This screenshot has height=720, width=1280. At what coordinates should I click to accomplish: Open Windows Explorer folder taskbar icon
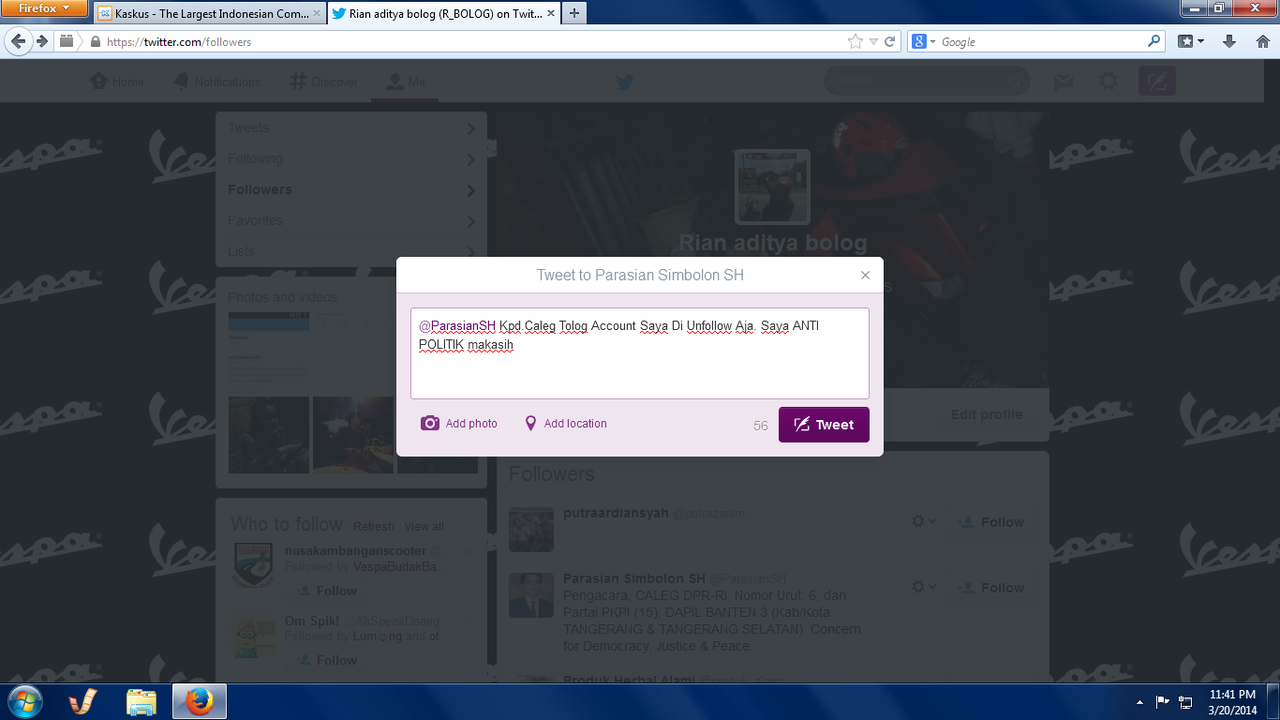pos(141,702)
